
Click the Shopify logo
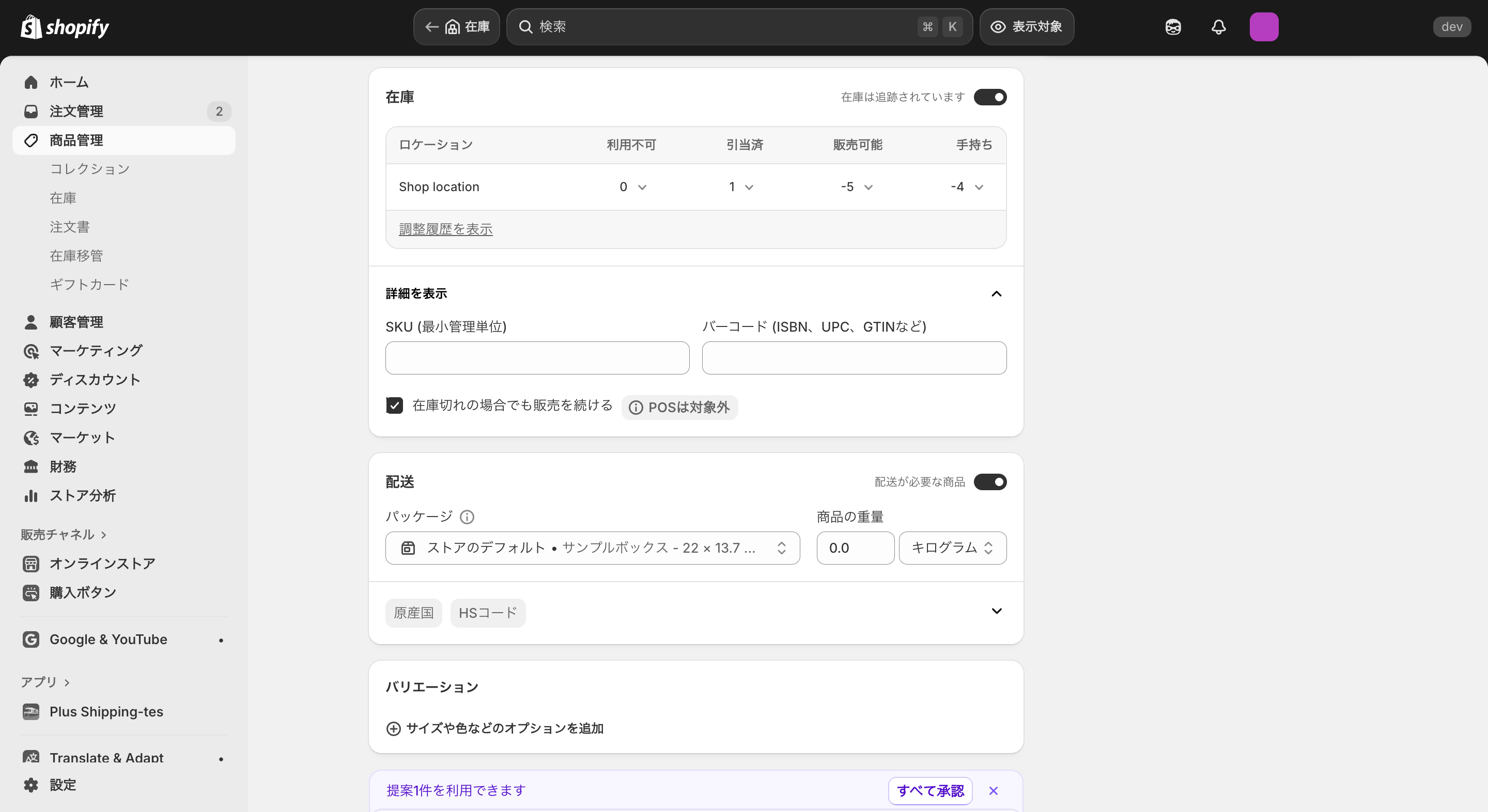pos(65,27)
